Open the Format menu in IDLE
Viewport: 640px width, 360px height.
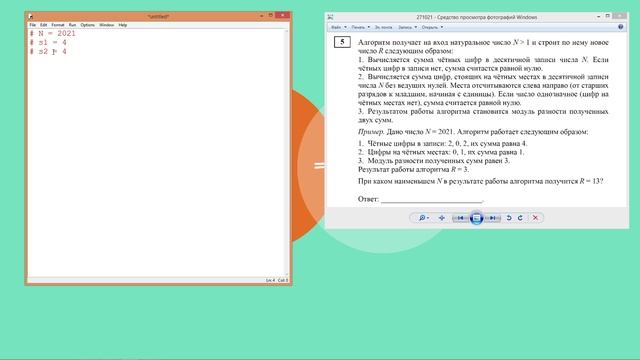click(x=58, y=25)
